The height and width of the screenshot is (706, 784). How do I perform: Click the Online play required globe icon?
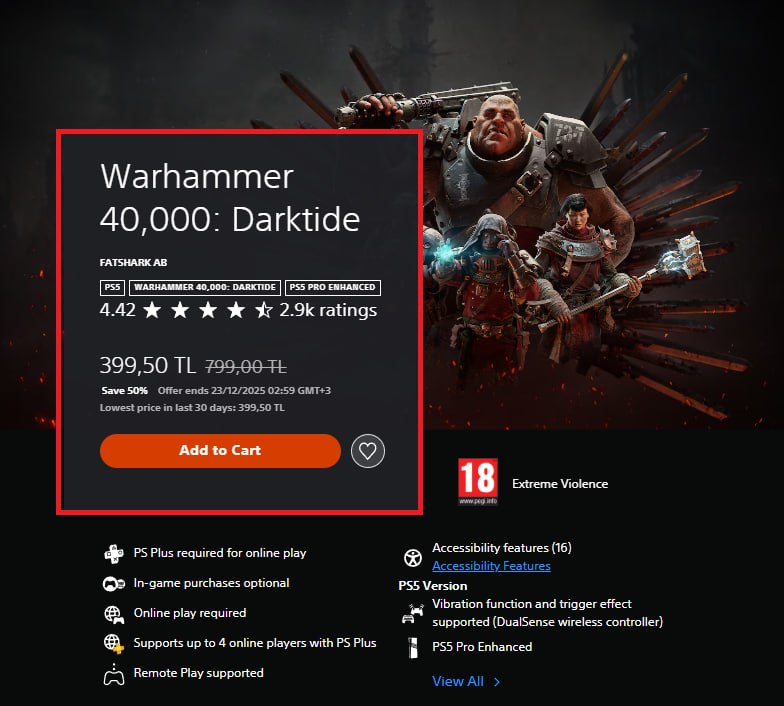click(114, 614)
